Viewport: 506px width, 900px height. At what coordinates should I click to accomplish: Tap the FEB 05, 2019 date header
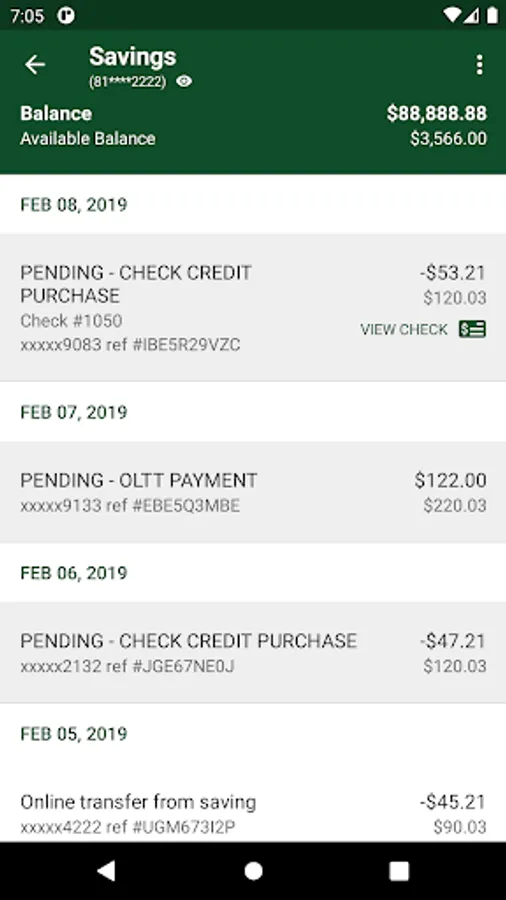tap(74, 734)
